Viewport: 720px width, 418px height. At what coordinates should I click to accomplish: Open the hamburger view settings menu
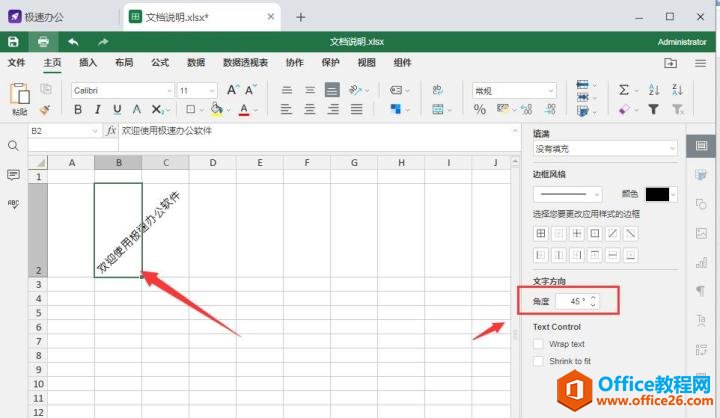pos(700,63)
